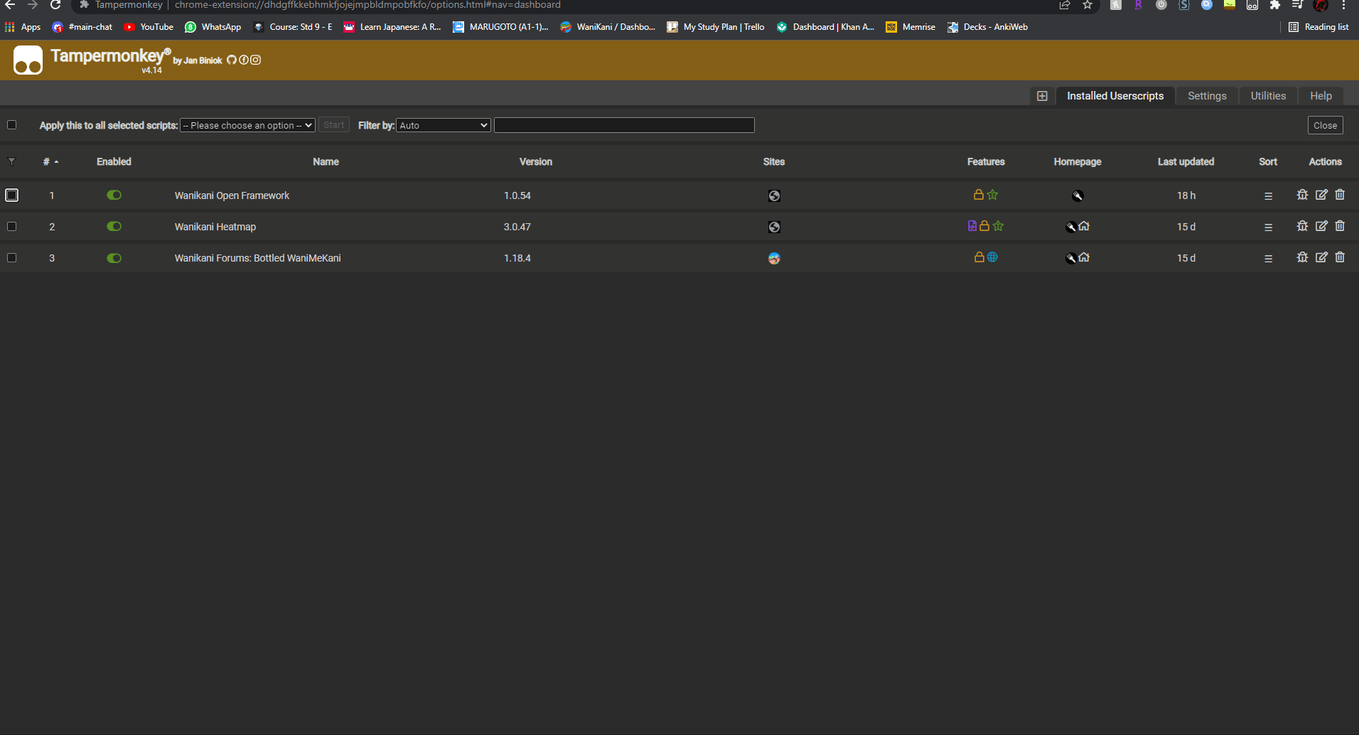The image size is (1359, 735).
Task: Open the Filter by Auto dropdown
Action: (x=444, y=125)
